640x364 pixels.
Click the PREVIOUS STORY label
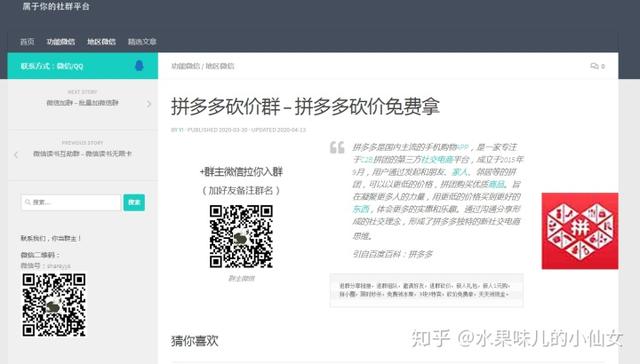point(82,143)
